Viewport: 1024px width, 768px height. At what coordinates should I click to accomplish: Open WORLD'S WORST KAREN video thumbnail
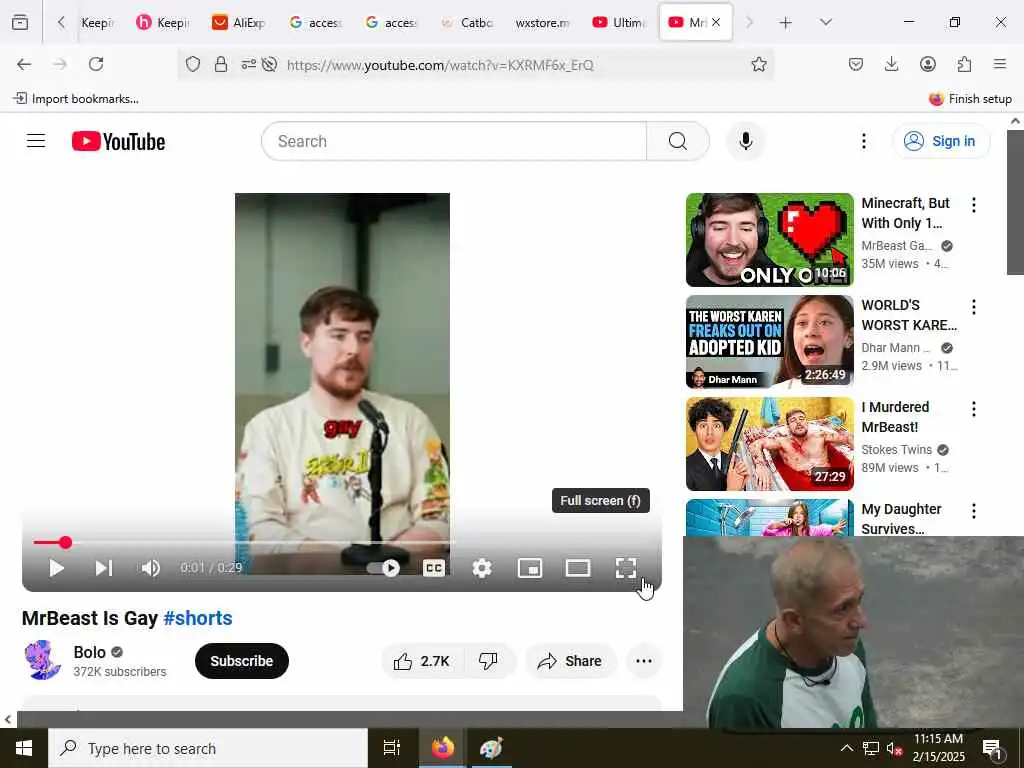coord(770,342)
